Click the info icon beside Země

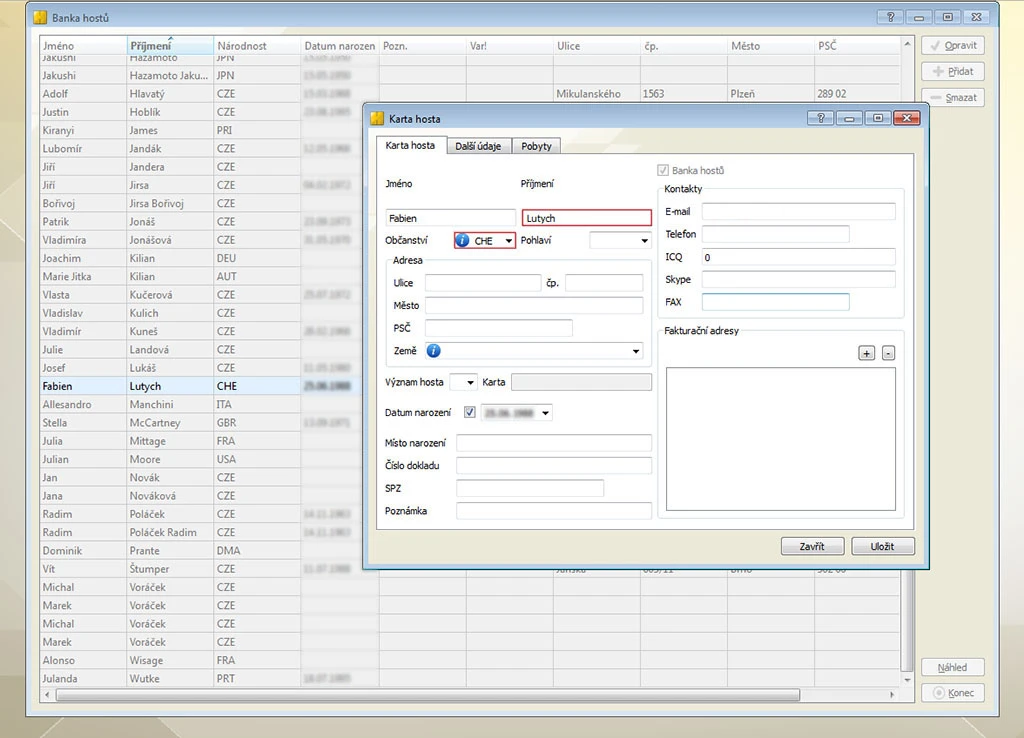[434, 351]
